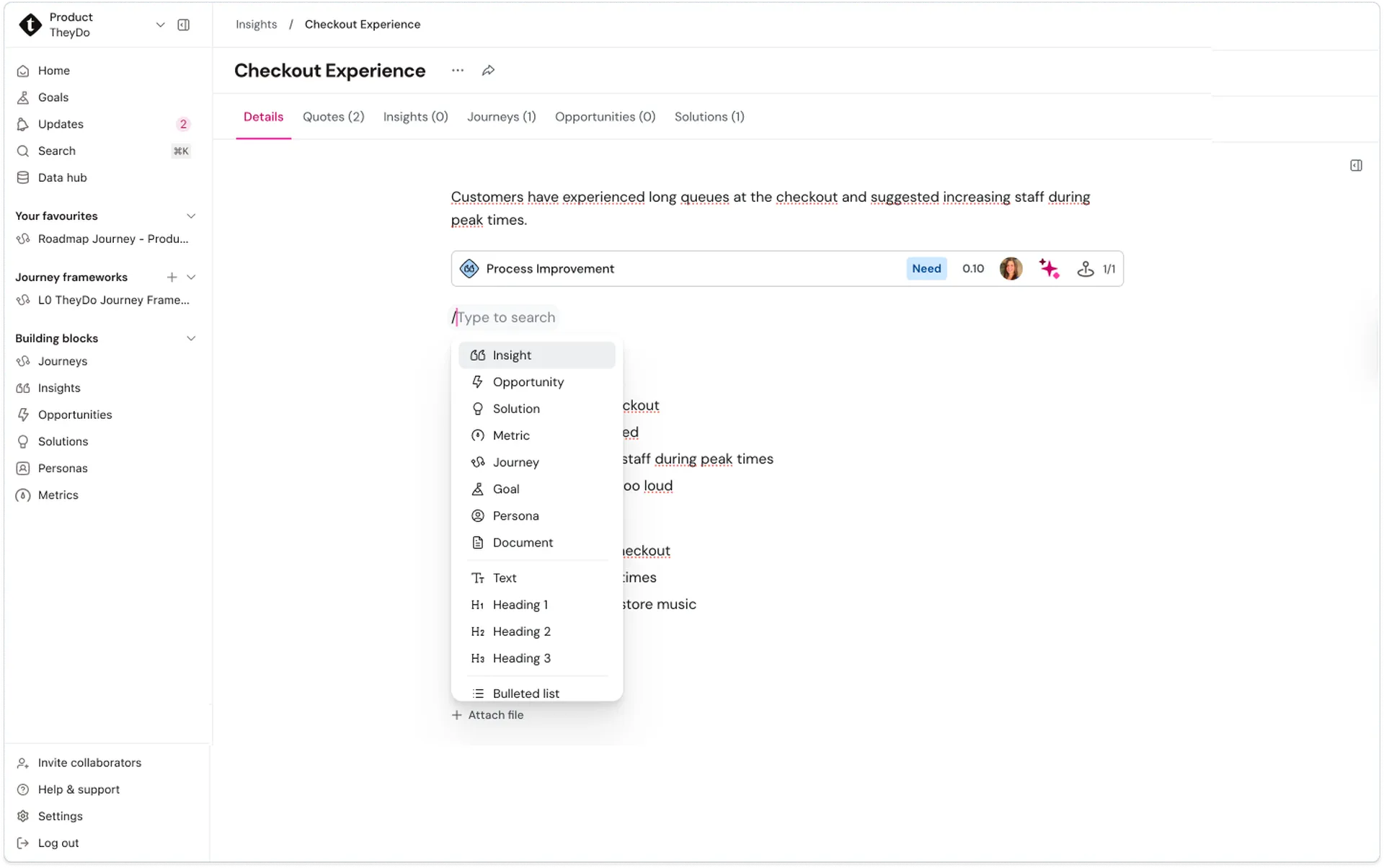Choose Persona in the slash menu

point(537,516)
